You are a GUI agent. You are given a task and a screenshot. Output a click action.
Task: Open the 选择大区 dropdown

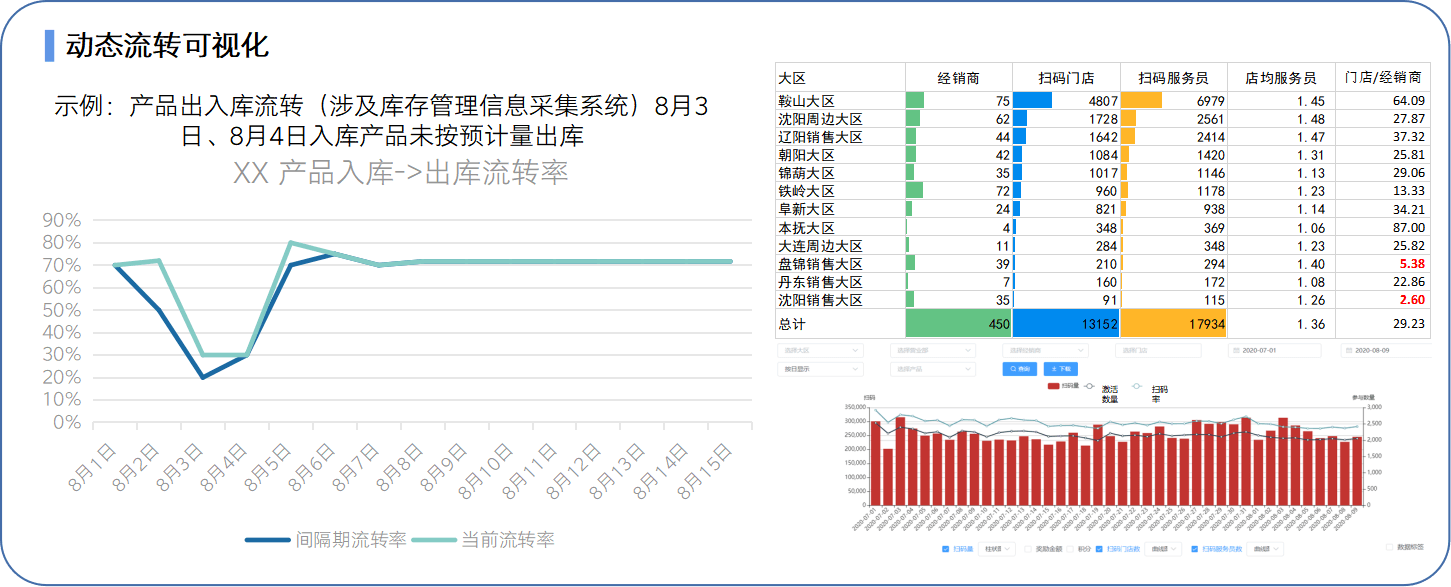[x=819, y=351]
